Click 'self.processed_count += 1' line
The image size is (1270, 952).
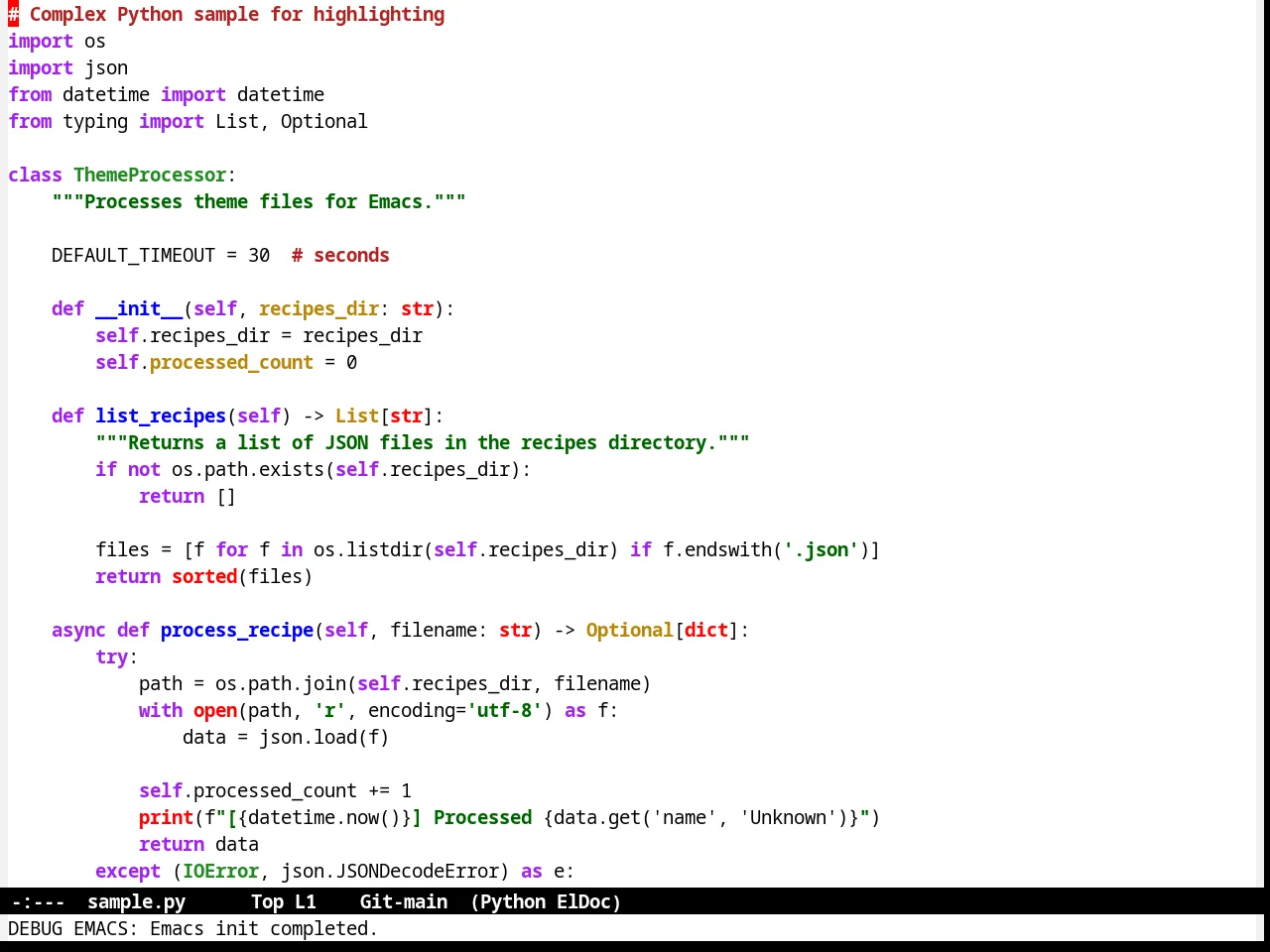click(x=275, y=790)
